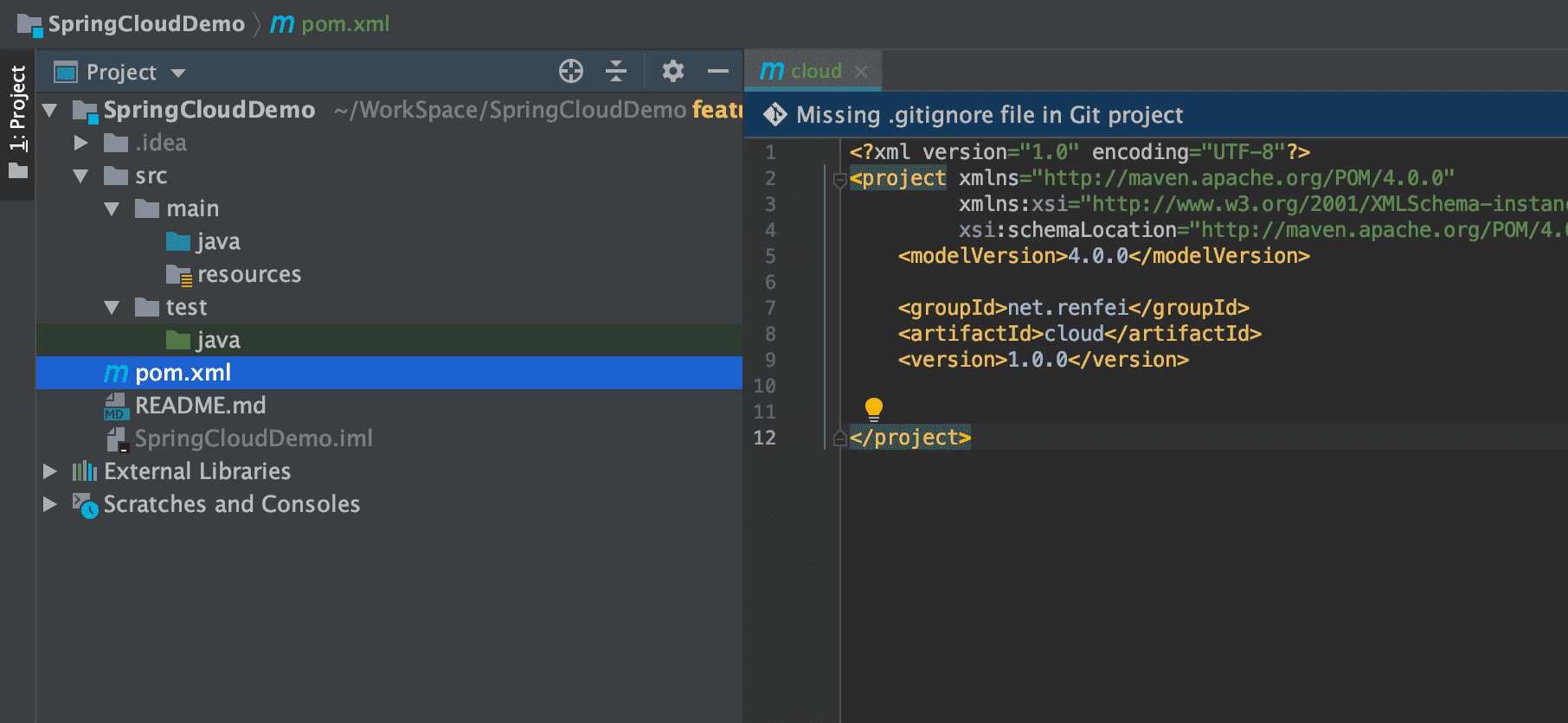Click the README.md markdown file icon
Image resolution: width=1568 pixels, height=723 pixels.
point(116,406)
